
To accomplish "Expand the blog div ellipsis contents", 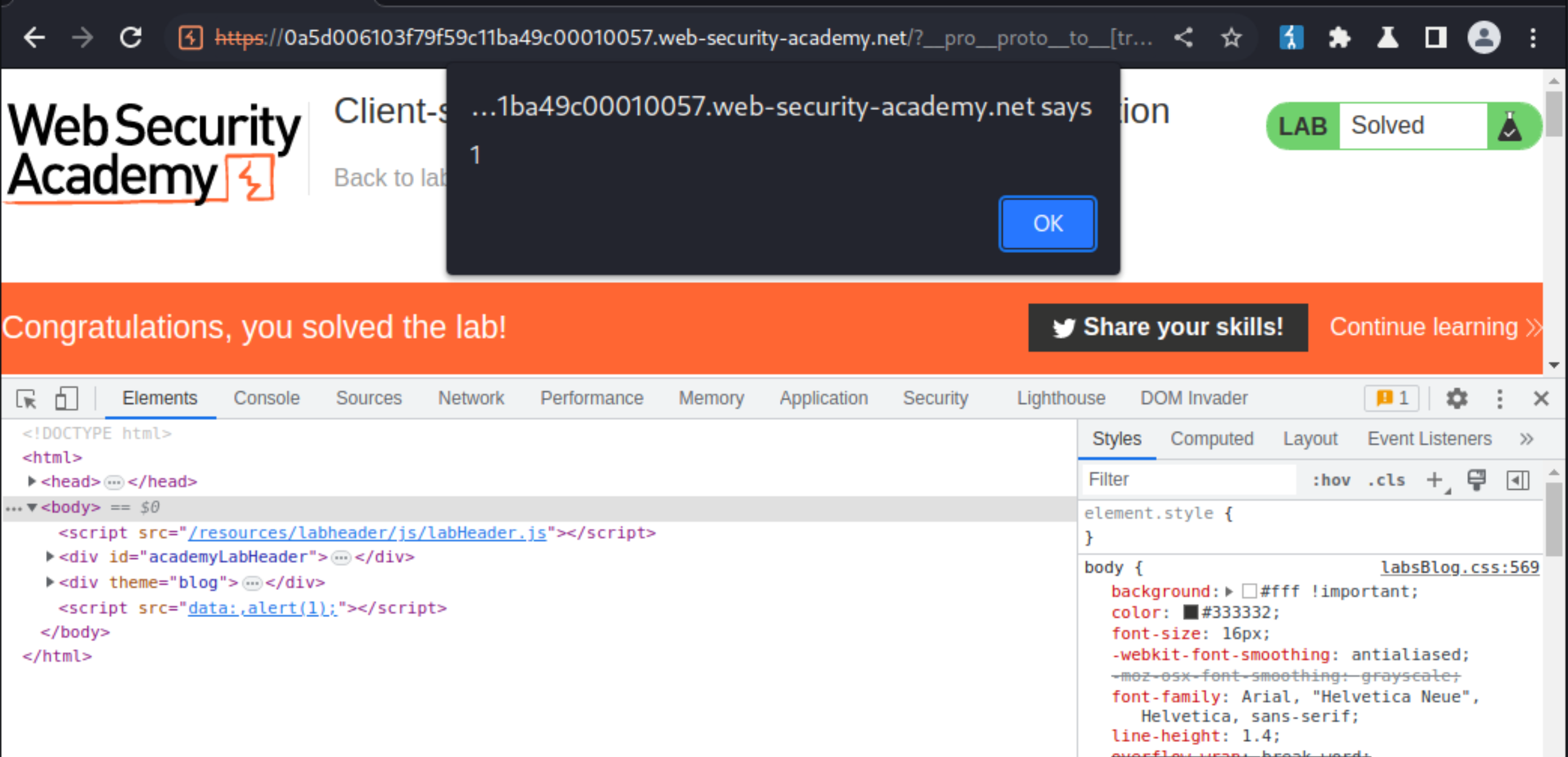I will pos(252,584).
